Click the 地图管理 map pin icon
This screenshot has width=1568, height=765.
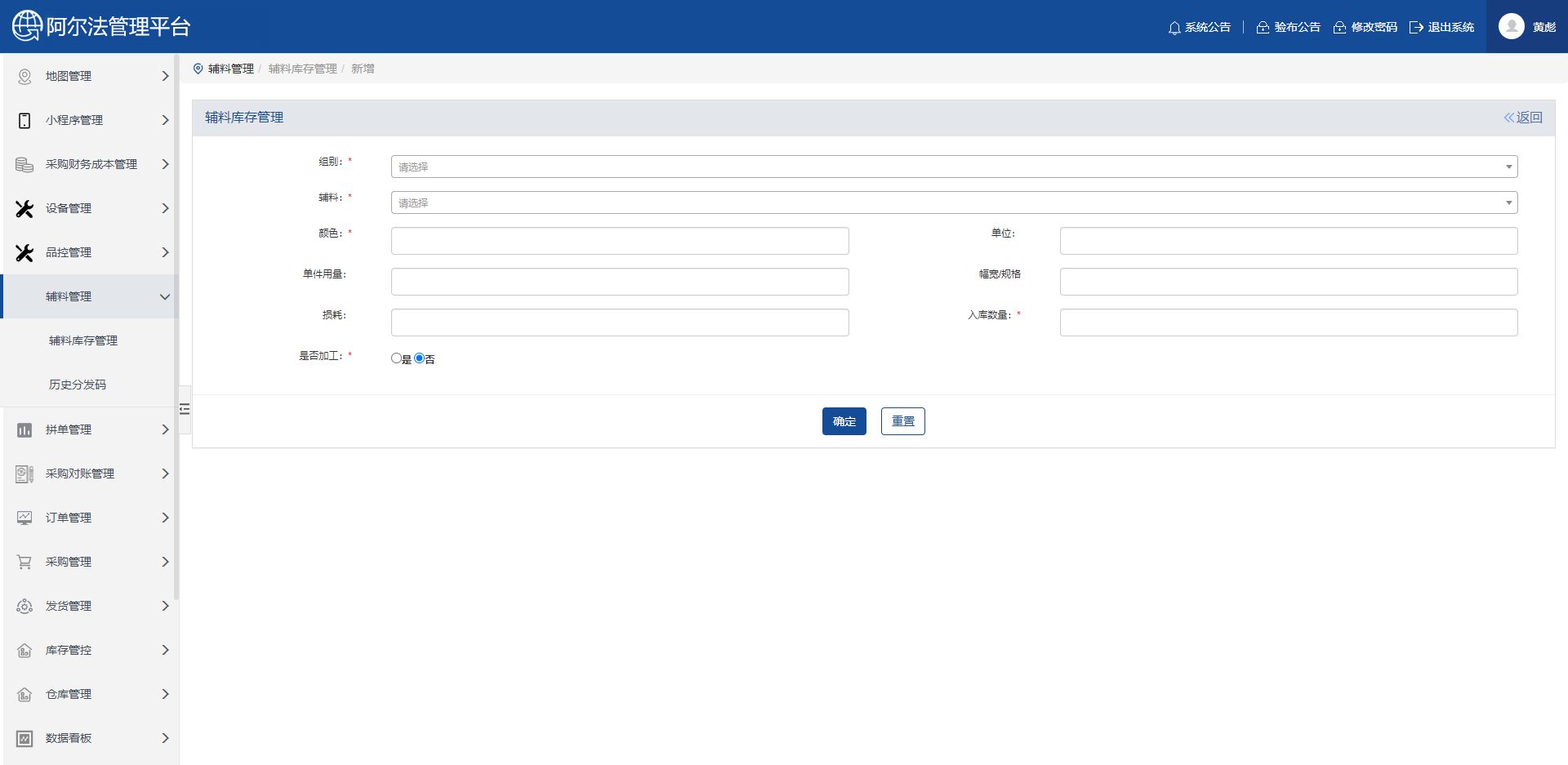pyautogui.click(x=24, y=76)
